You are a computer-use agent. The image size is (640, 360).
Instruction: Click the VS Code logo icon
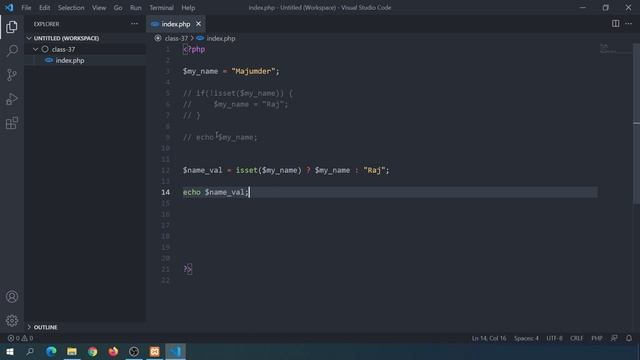coord(9,7)
